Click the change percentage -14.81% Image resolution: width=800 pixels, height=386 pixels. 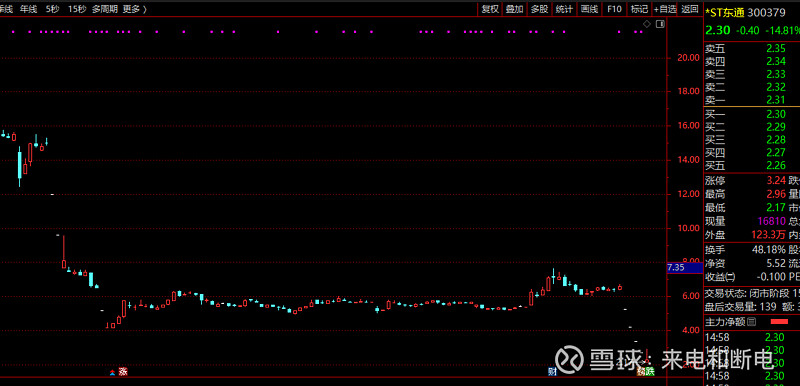(782, 30)
